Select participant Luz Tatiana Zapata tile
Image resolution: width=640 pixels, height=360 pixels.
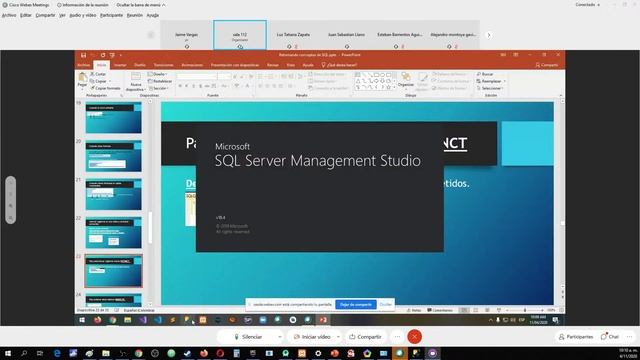click(293, 35)
